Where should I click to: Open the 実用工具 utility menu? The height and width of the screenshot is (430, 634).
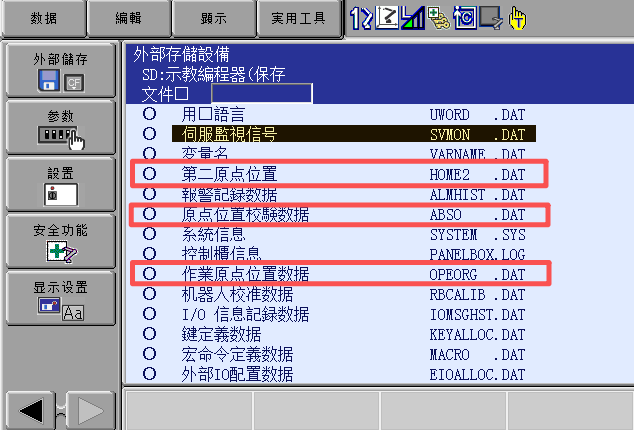pyautogui.click(x=297, y=18)
